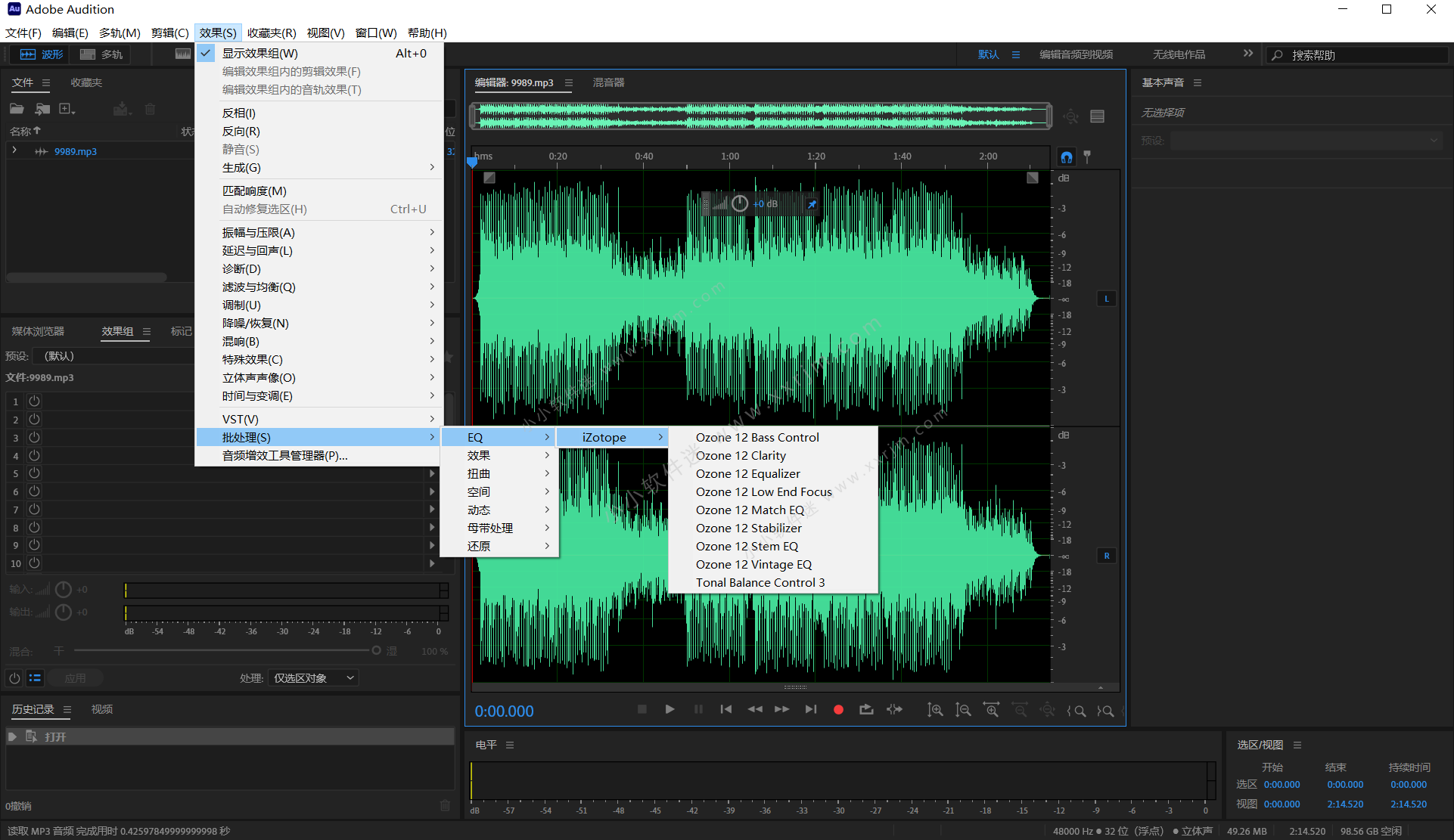Click the Pause transport button
1454x840 pixels.
(x=698, y=709)
